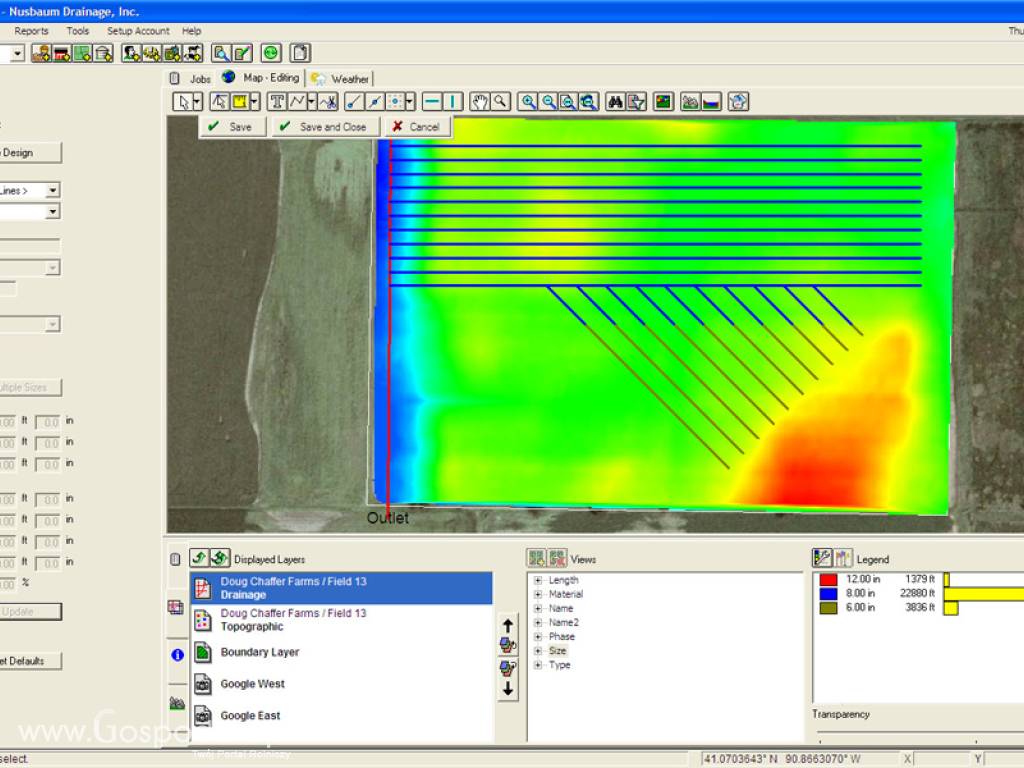Expand the Name view node
This screenshot has height=768, width=1024.
[x=537, y=609]
